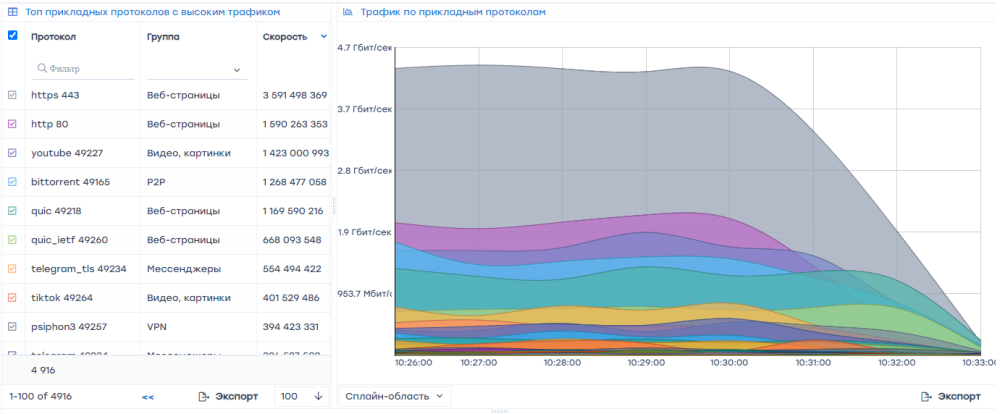
Task: Click export icon under the traffic chart
Action: 926,397
